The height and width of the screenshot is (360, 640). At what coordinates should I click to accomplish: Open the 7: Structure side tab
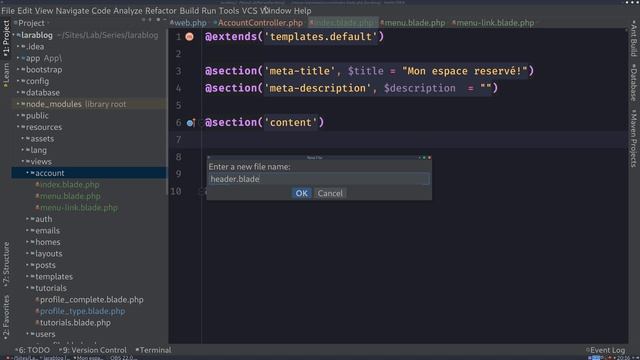click(6, 264)
